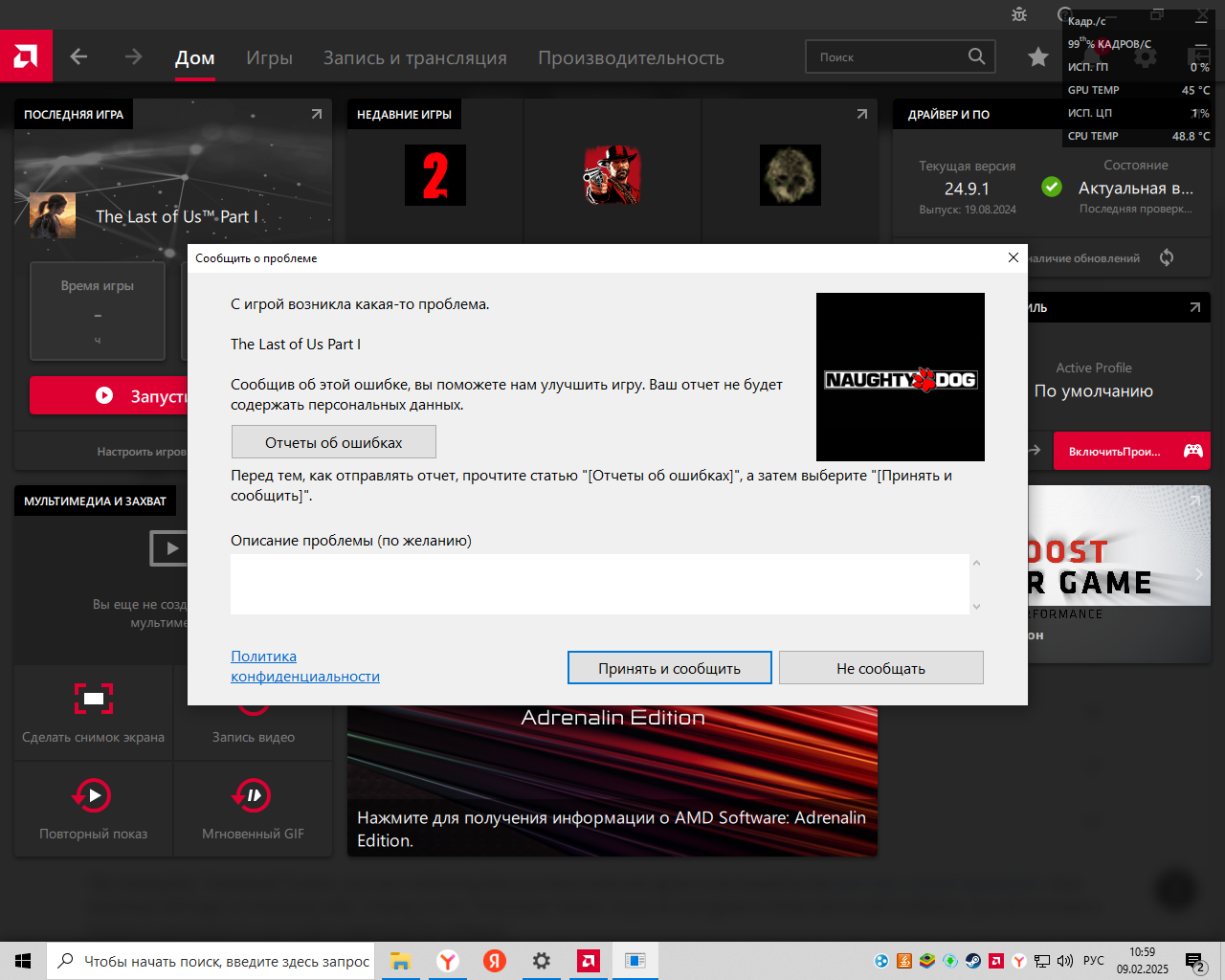Click the gamepad icon beside ВключитьПрои...
The width and height of the screenshot is (1225, 980).
pos(1193,451)
